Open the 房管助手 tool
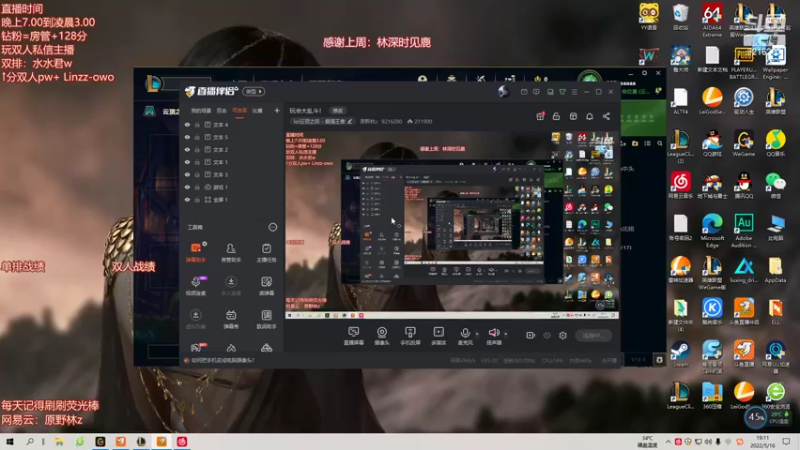The height and width of the screenshot is (450, 800). (x=231, y=252)
